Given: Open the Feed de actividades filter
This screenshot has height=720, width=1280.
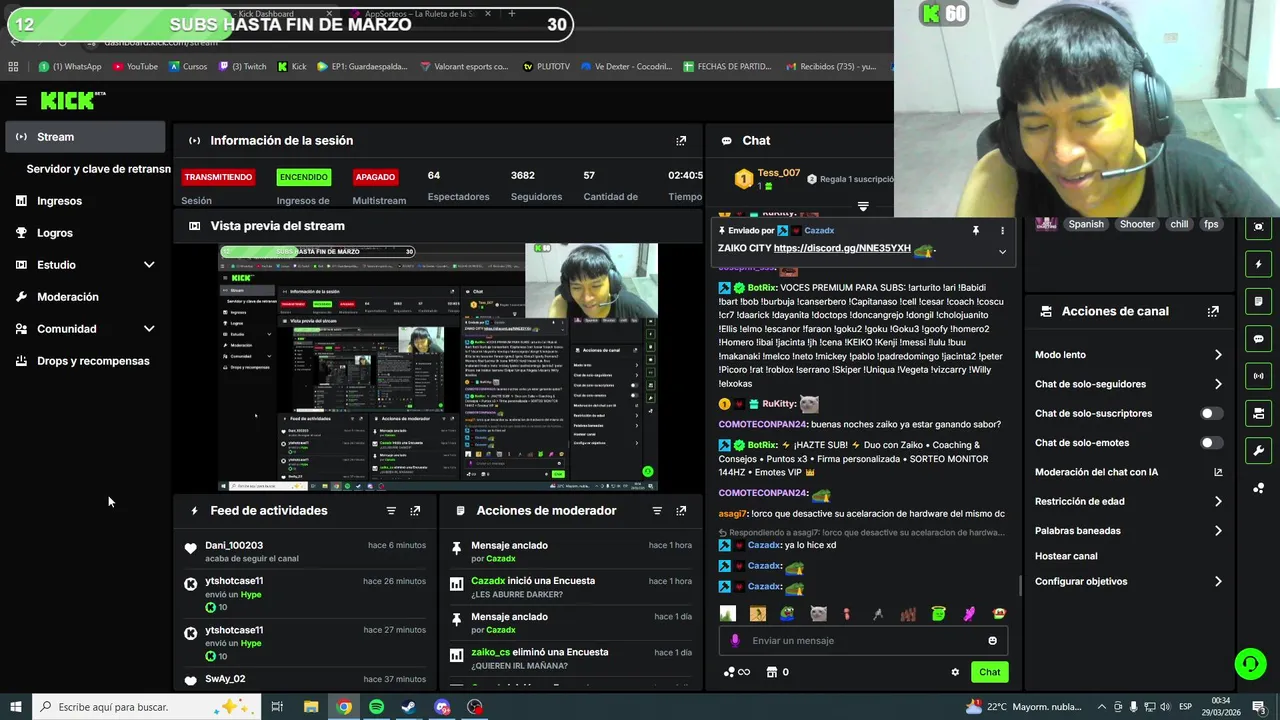Looking at the screenshot, I should coord(391,511).
